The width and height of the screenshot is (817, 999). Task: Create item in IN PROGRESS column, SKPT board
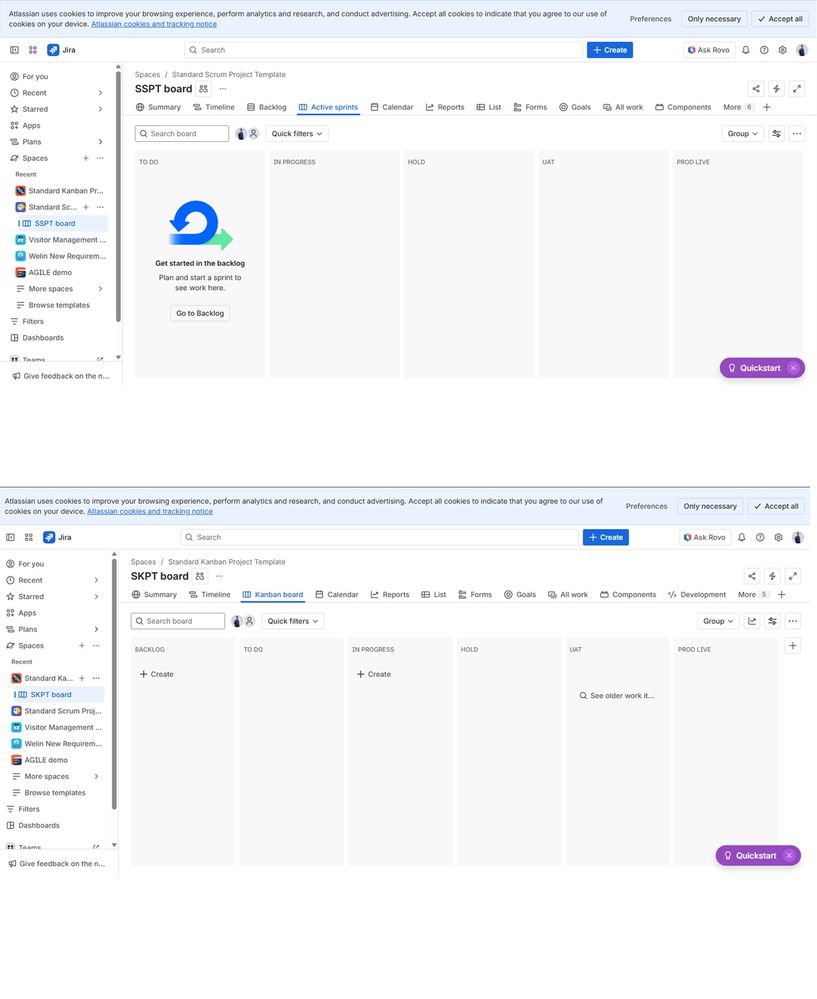tap(374, 674)
